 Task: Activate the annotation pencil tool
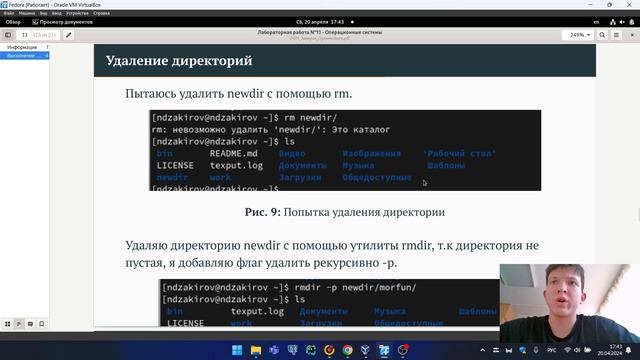[69, 35]
